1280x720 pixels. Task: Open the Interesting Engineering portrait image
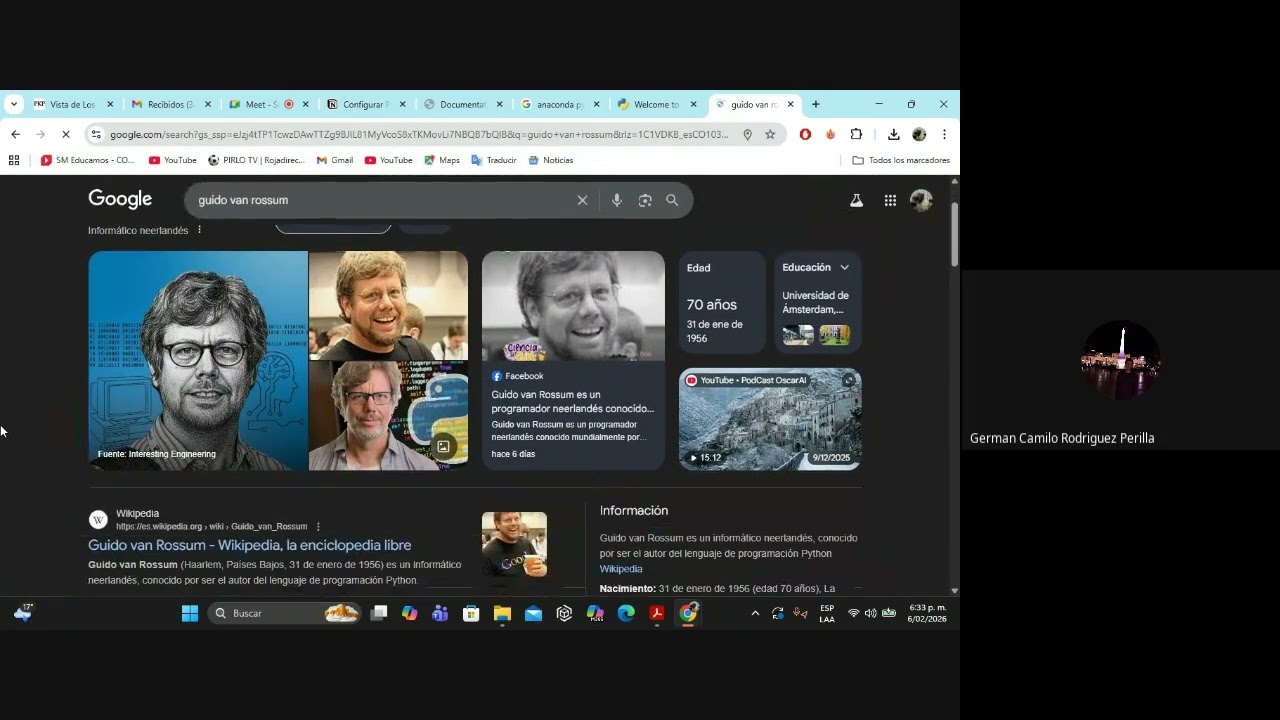coord(198,360)
